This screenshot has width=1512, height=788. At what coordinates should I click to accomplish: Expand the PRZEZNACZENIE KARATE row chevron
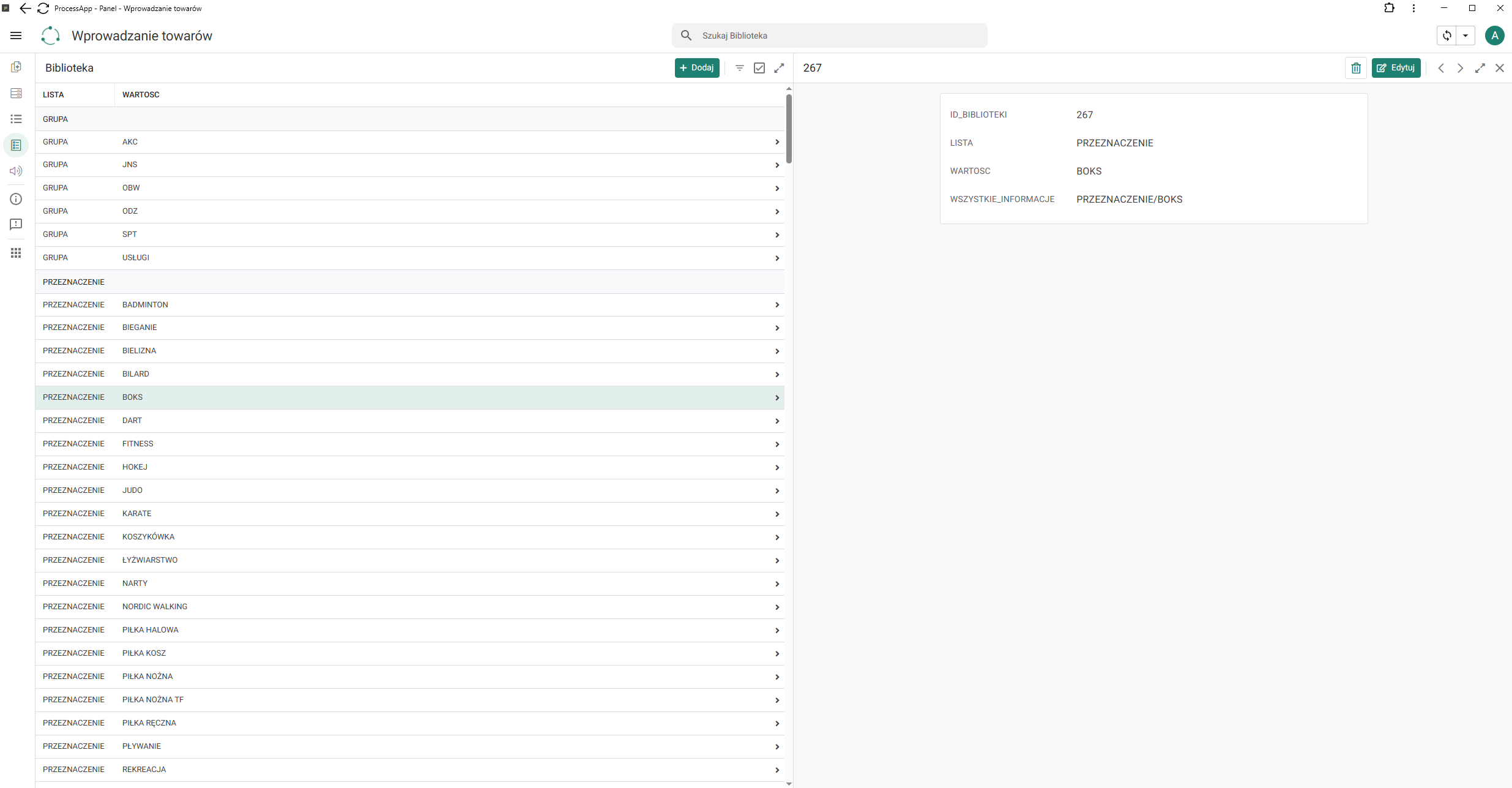(x=777, y=514)
